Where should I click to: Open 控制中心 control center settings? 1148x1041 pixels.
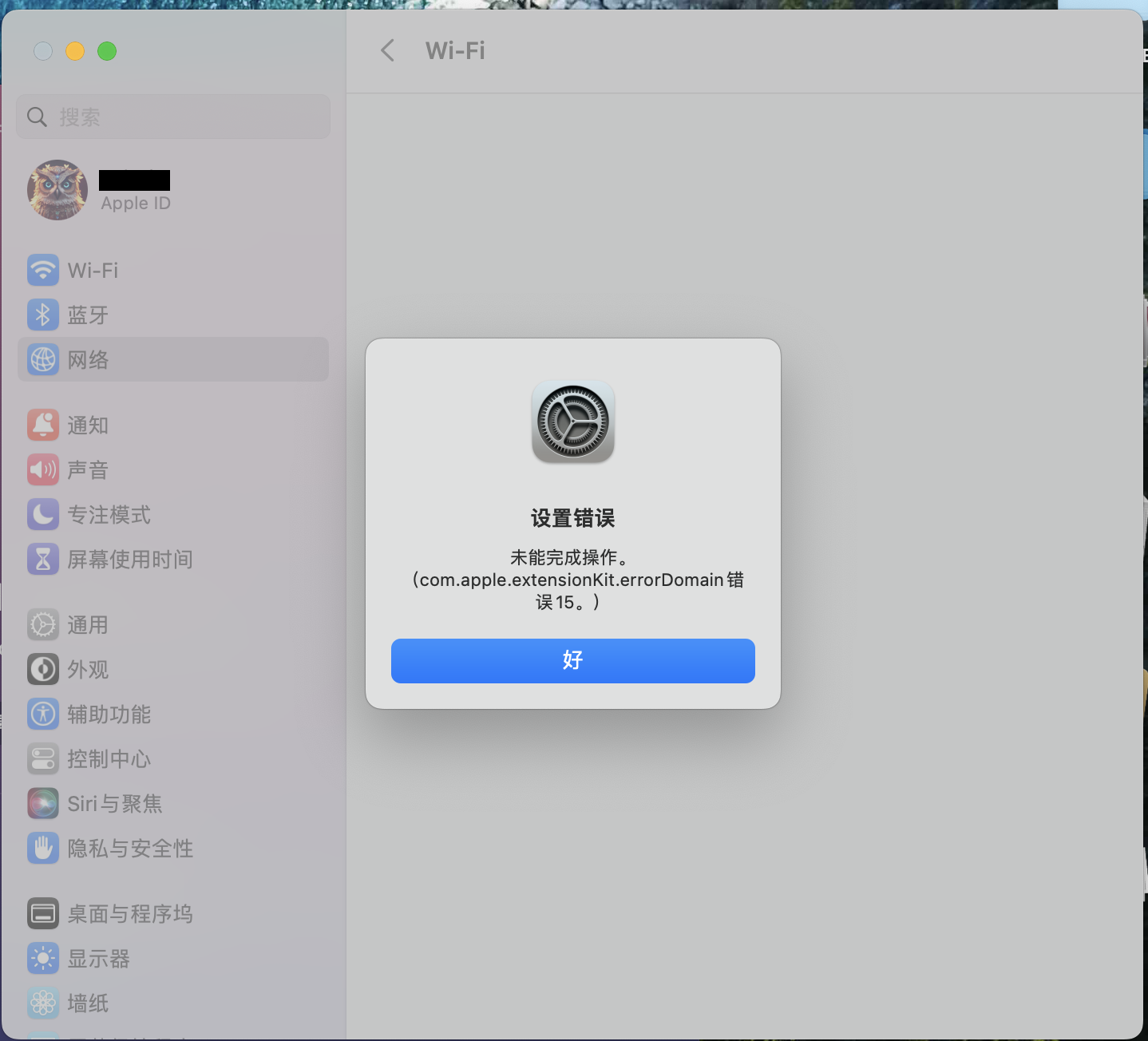tap(173, 758)
